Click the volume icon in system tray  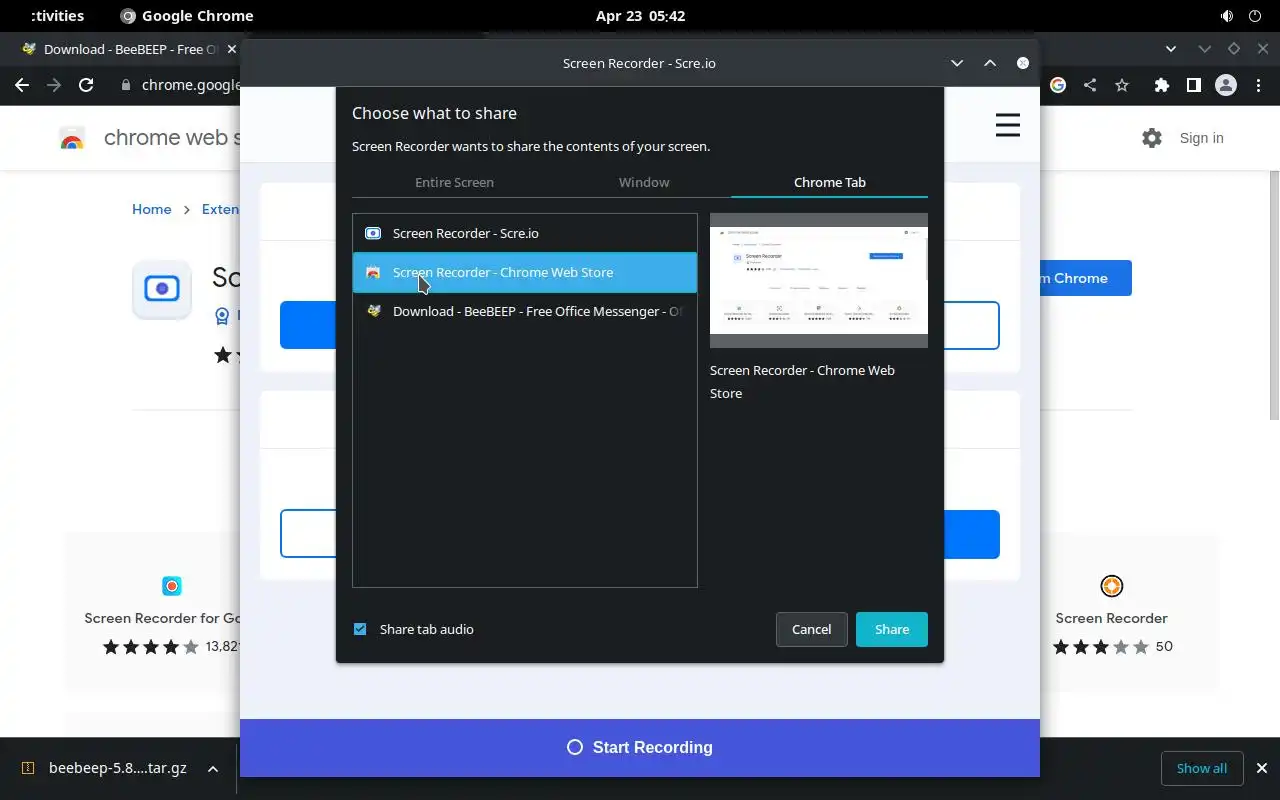1227,16
